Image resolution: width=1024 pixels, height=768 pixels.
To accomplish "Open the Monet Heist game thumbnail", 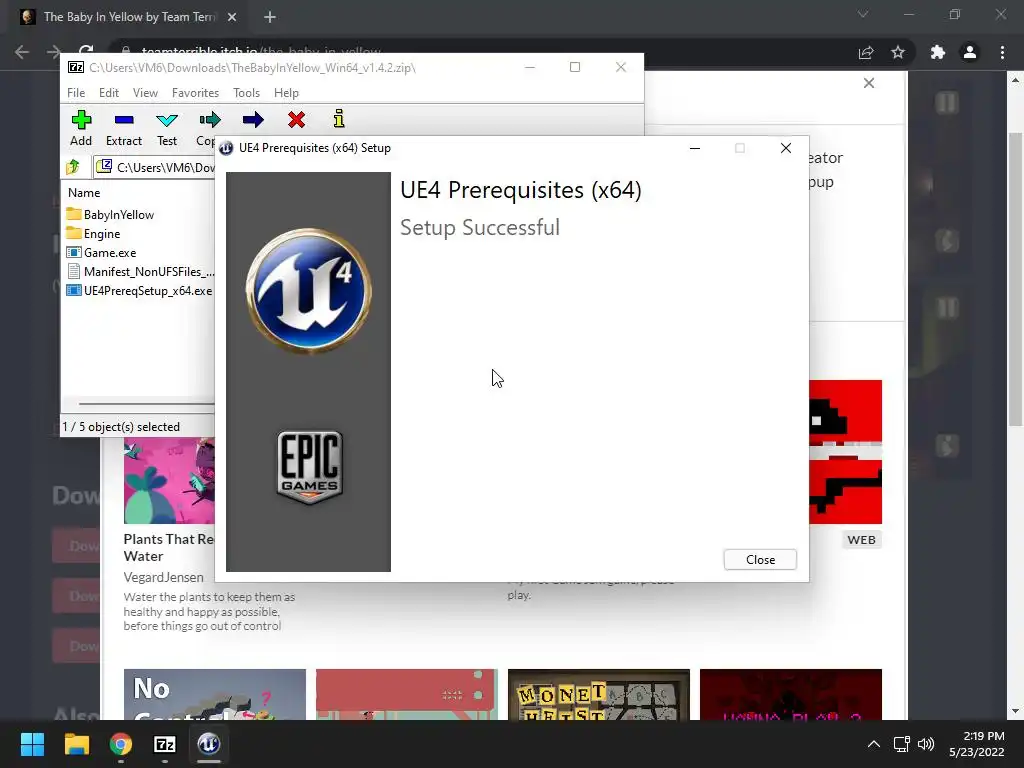I will point(599,694).
